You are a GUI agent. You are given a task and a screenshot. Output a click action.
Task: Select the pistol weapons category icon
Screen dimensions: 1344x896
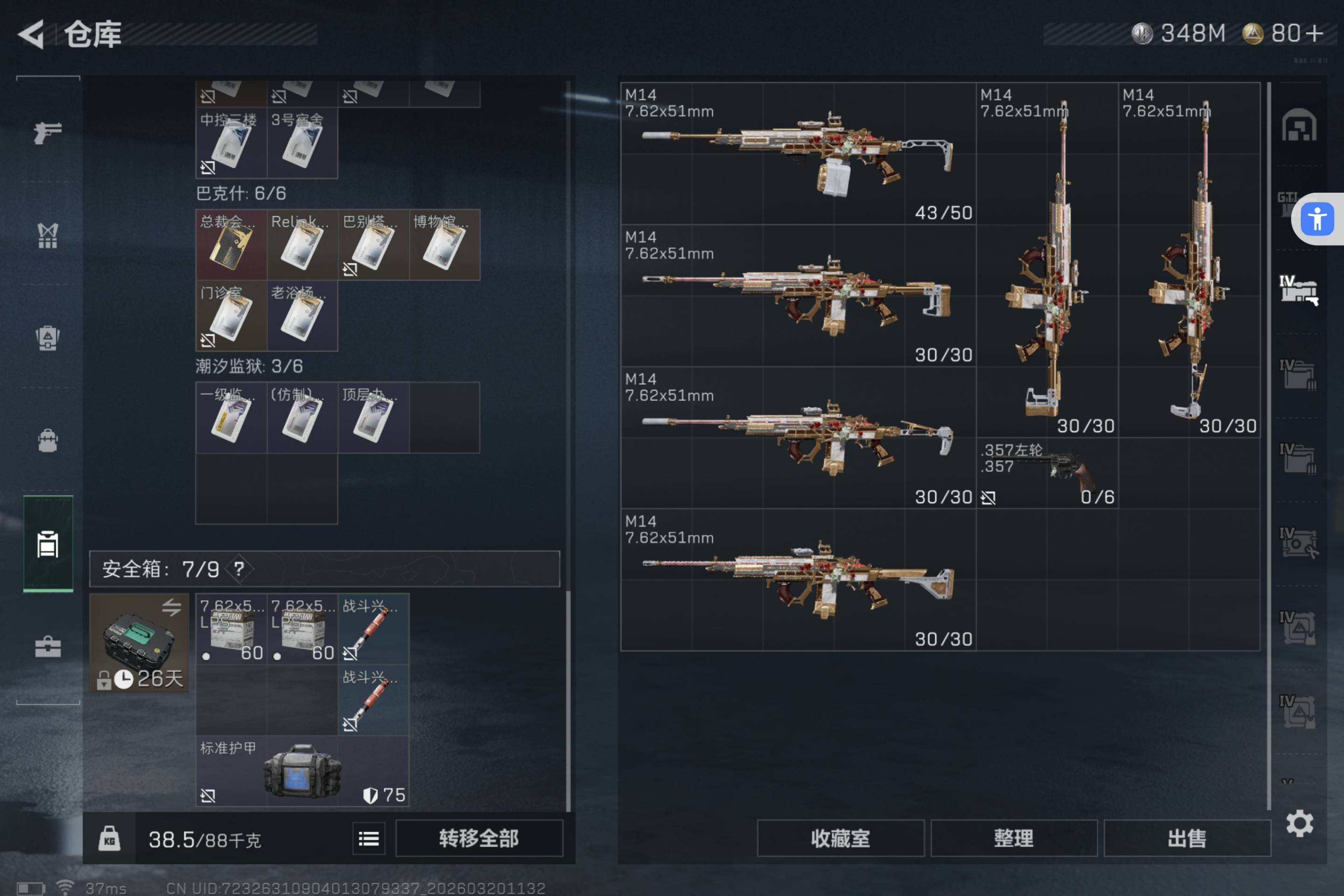pyautogui.click(x=48, y=133)
